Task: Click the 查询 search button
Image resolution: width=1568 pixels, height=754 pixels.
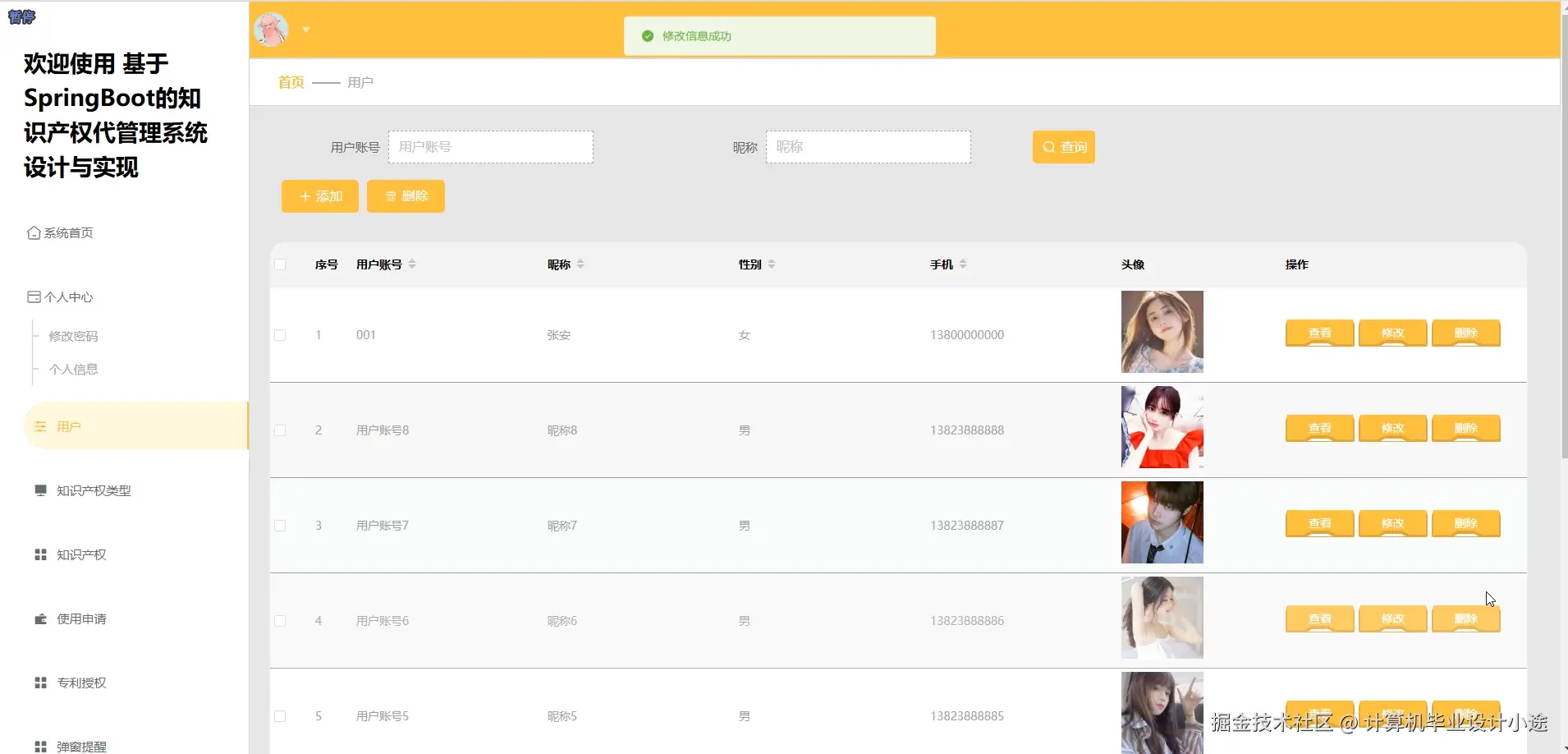Action: pyautogui.click(x=1064, y=147)
